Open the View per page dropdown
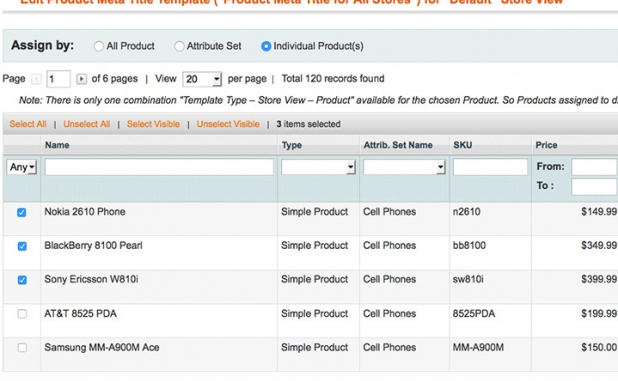This screenshot has height=381, width=618. pyautogui.click(x=202, y=79)
